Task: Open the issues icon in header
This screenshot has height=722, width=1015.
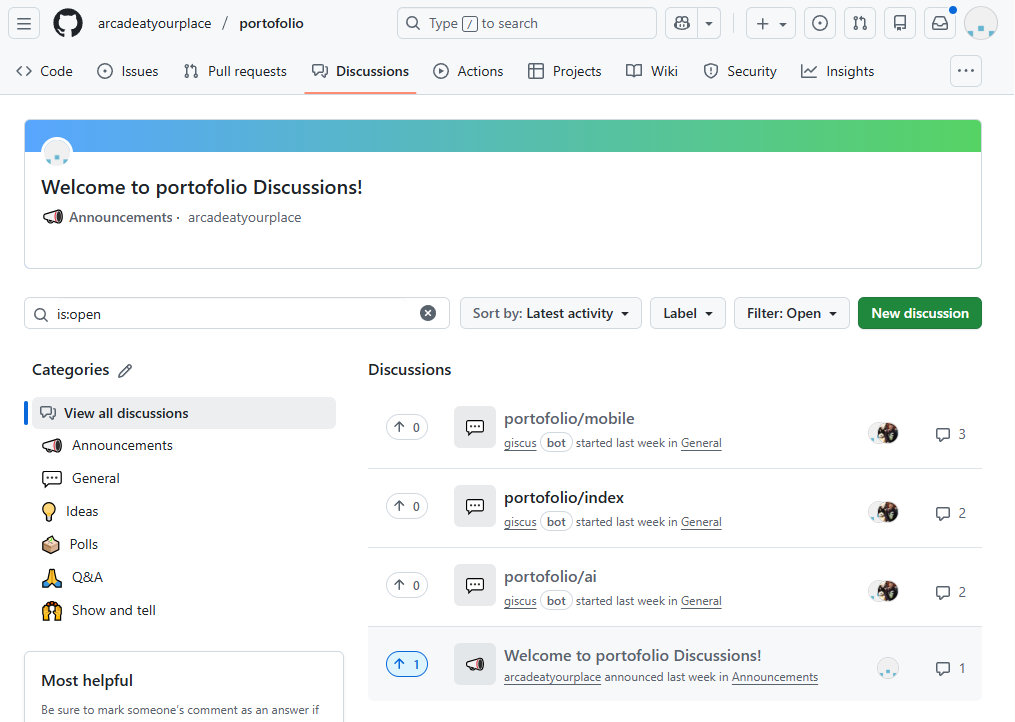Action: coord(820,23)
